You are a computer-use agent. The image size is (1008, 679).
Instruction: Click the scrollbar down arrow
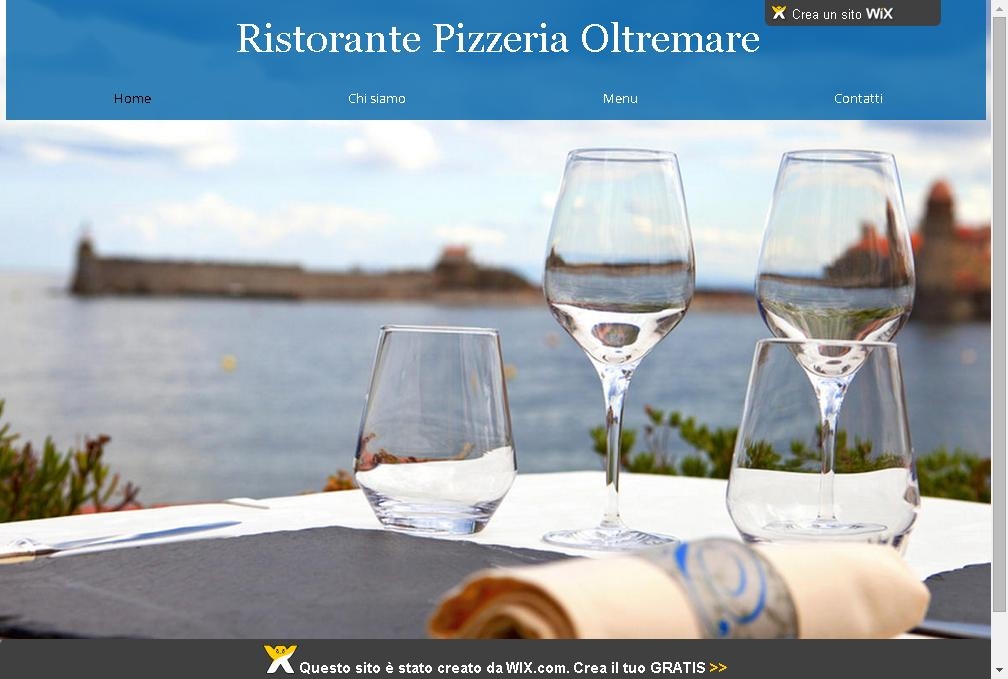pos(1000,672)
